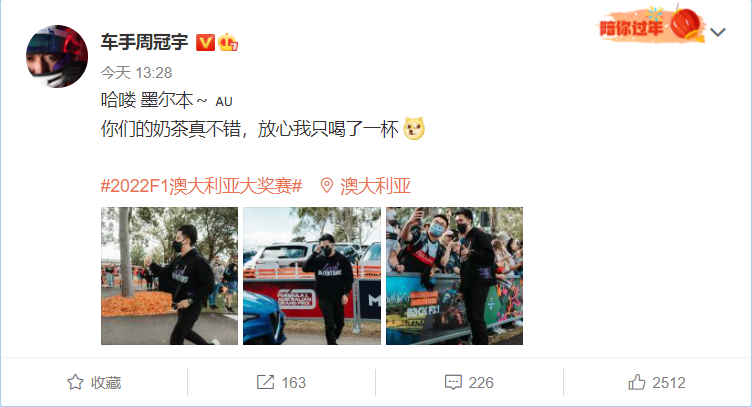Open first photo walking by tree
Screen dimensions: 752x407
(x=169, y=276)
